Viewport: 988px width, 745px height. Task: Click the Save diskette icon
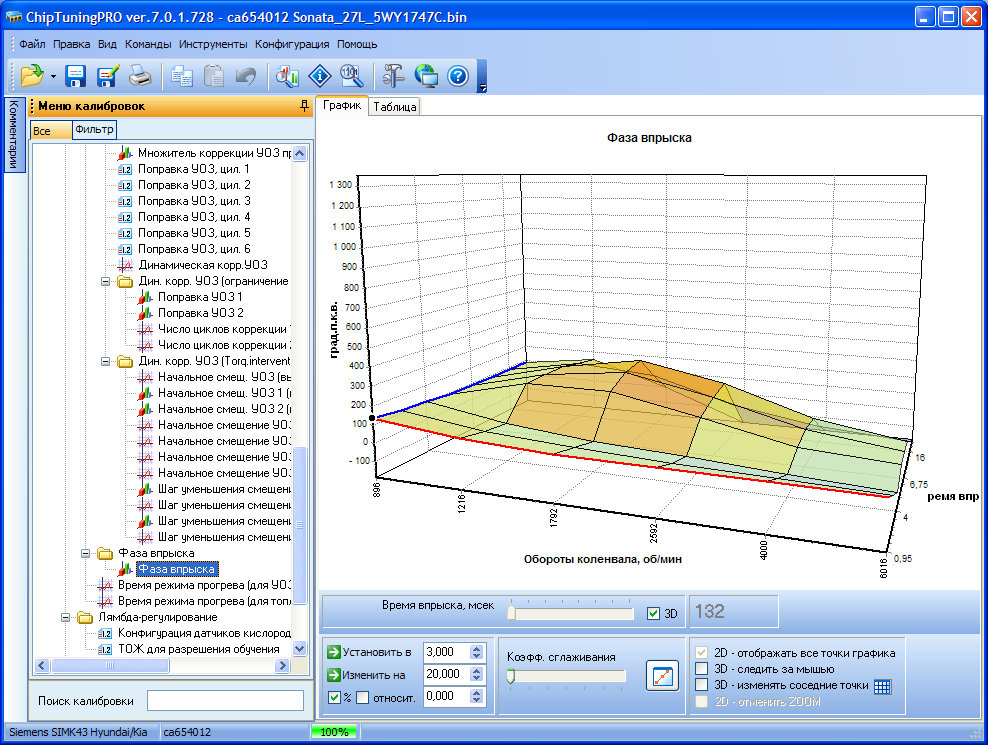pyautogui.click(x=77, y=76)
